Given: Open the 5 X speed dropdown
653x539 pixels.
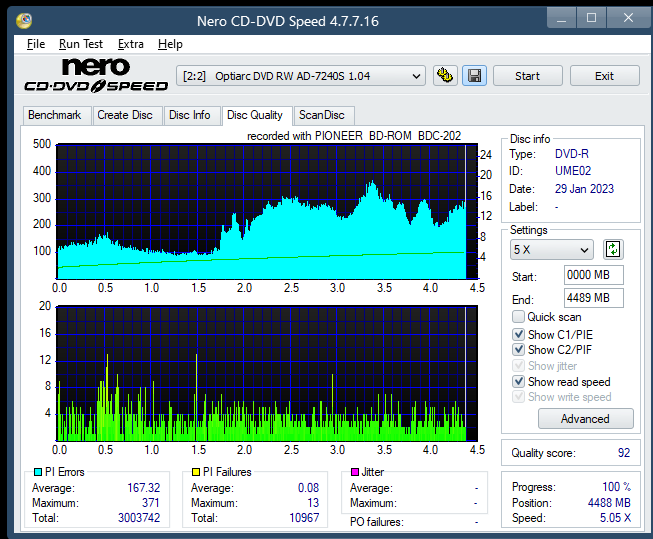Looking at the screenshot, I should [551, 250].
